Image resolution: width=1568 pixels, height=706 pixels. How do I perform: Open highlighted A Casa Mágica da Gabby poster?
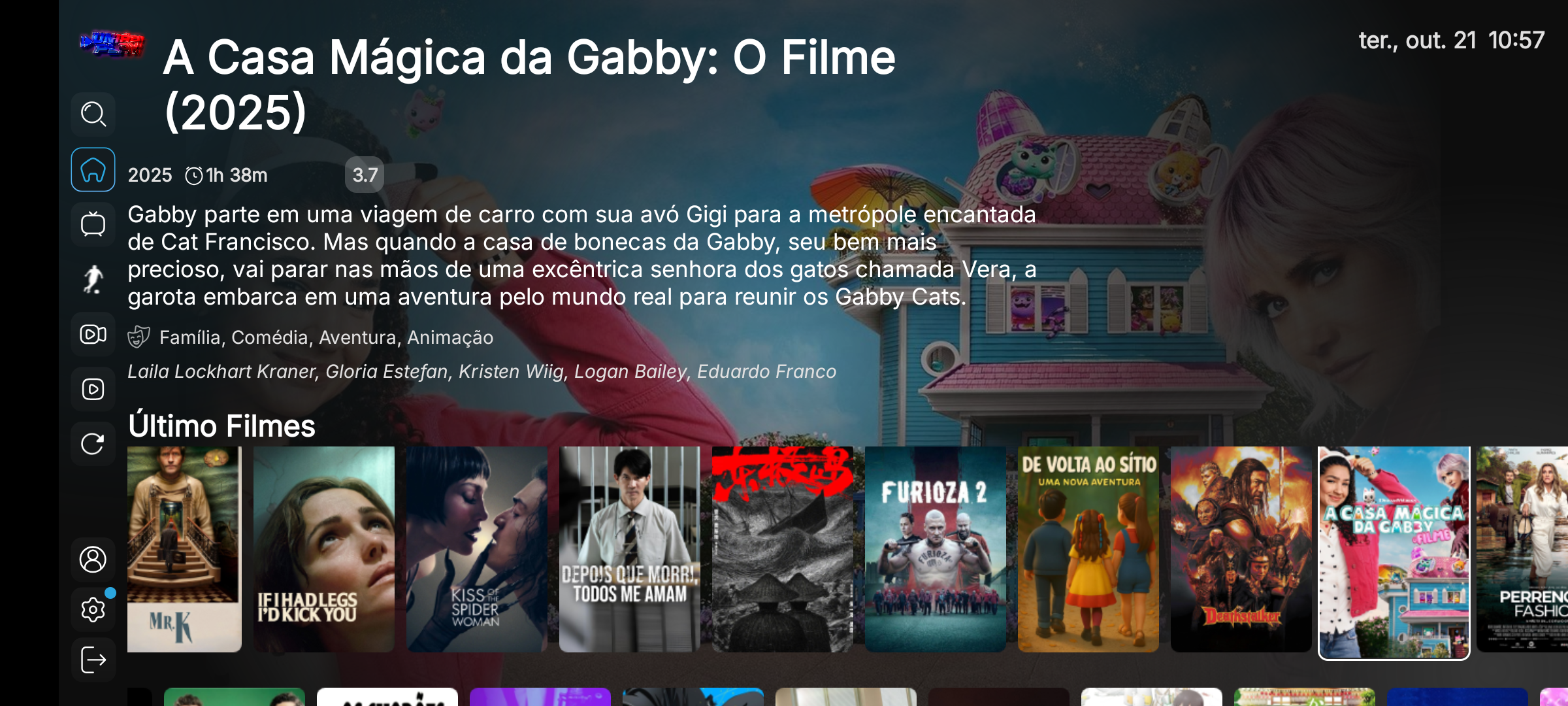click(x=1394, y=553)
